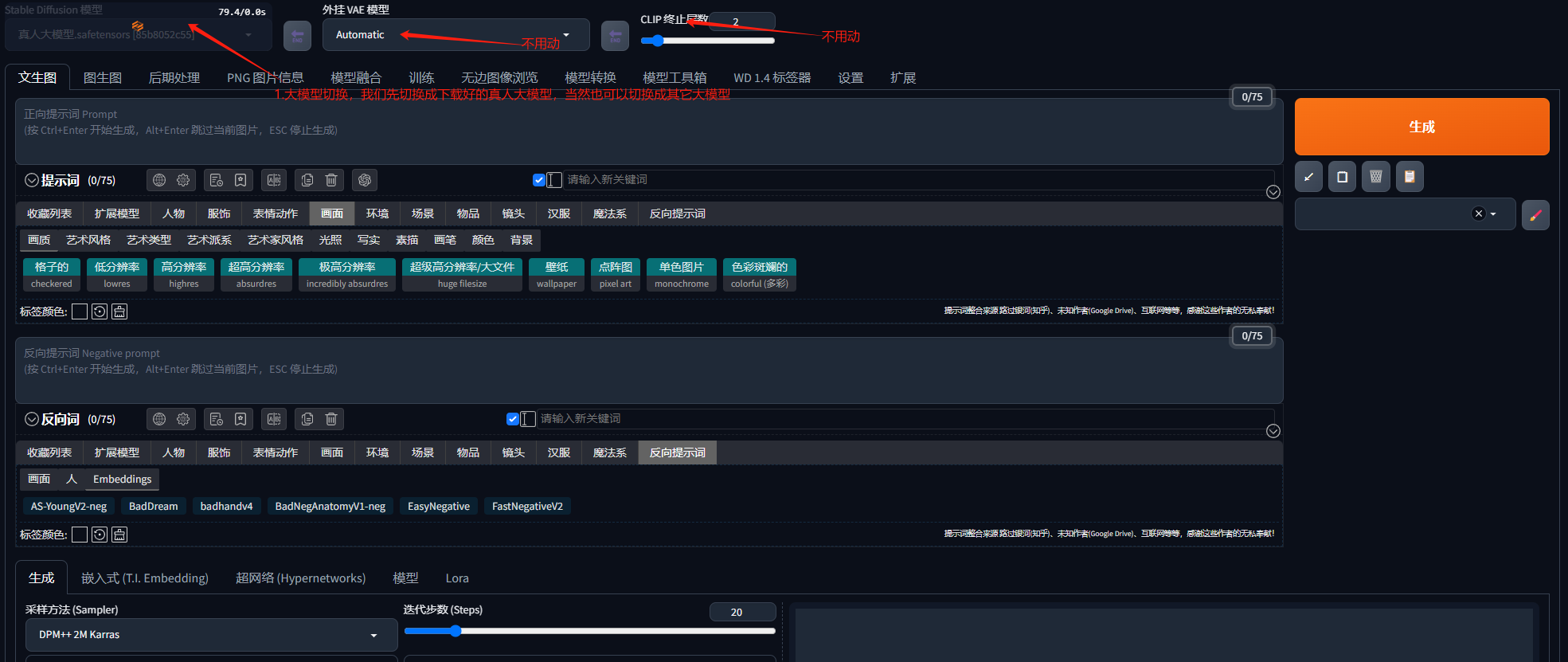Select 人物 category in 提示词 tag tabs

[174, 213]
